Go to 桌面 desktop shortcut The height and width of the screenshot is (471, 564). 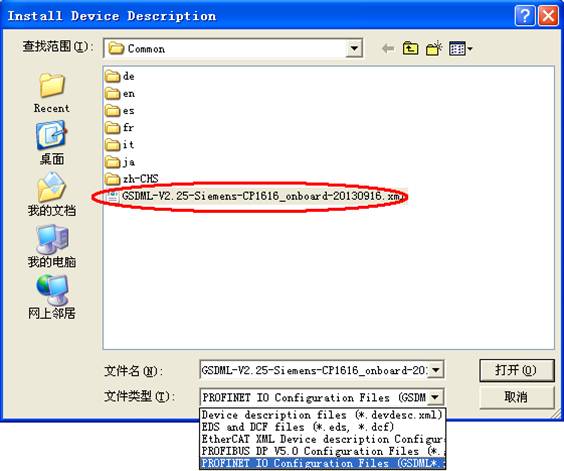[x=52, y=143]
